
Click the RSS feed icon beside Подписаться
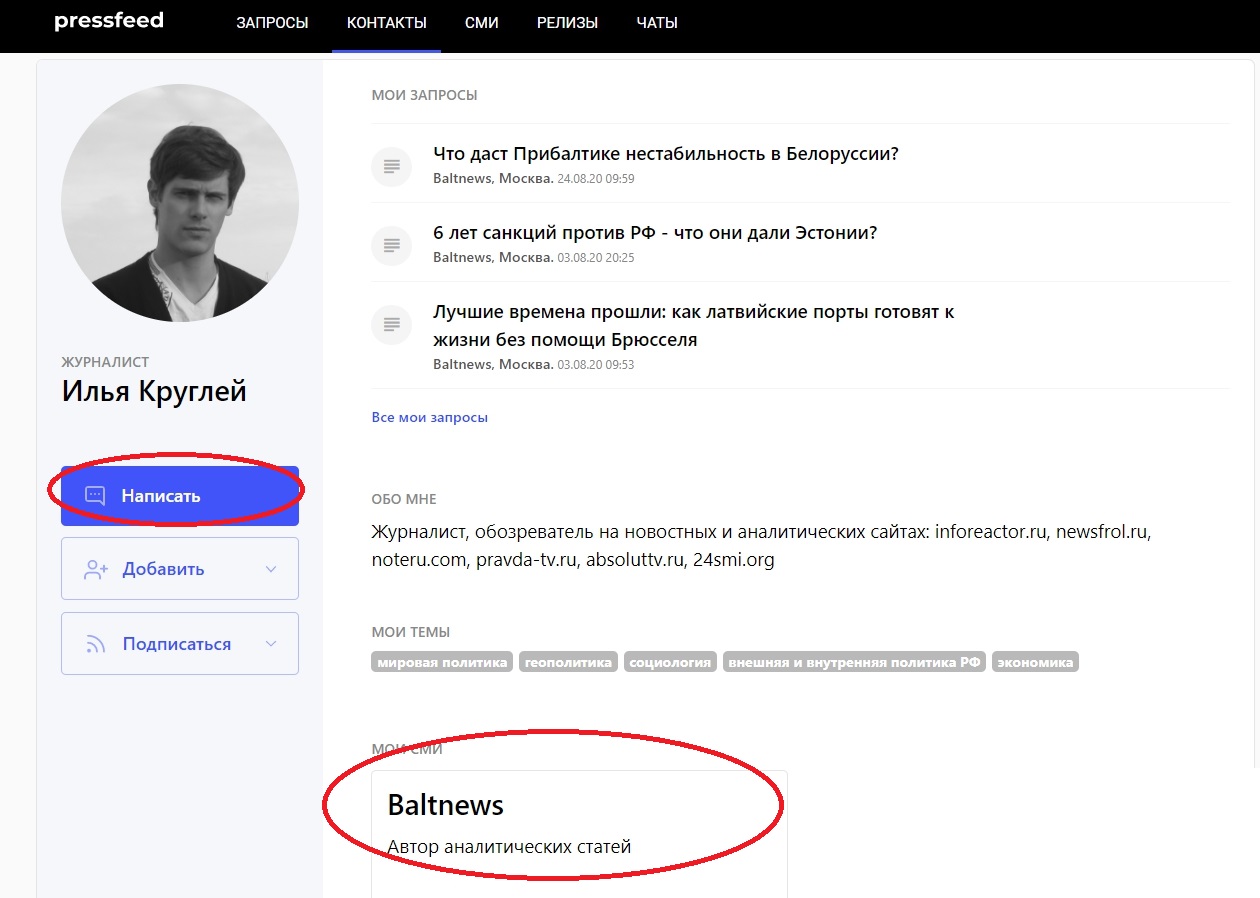pos(96,645)
